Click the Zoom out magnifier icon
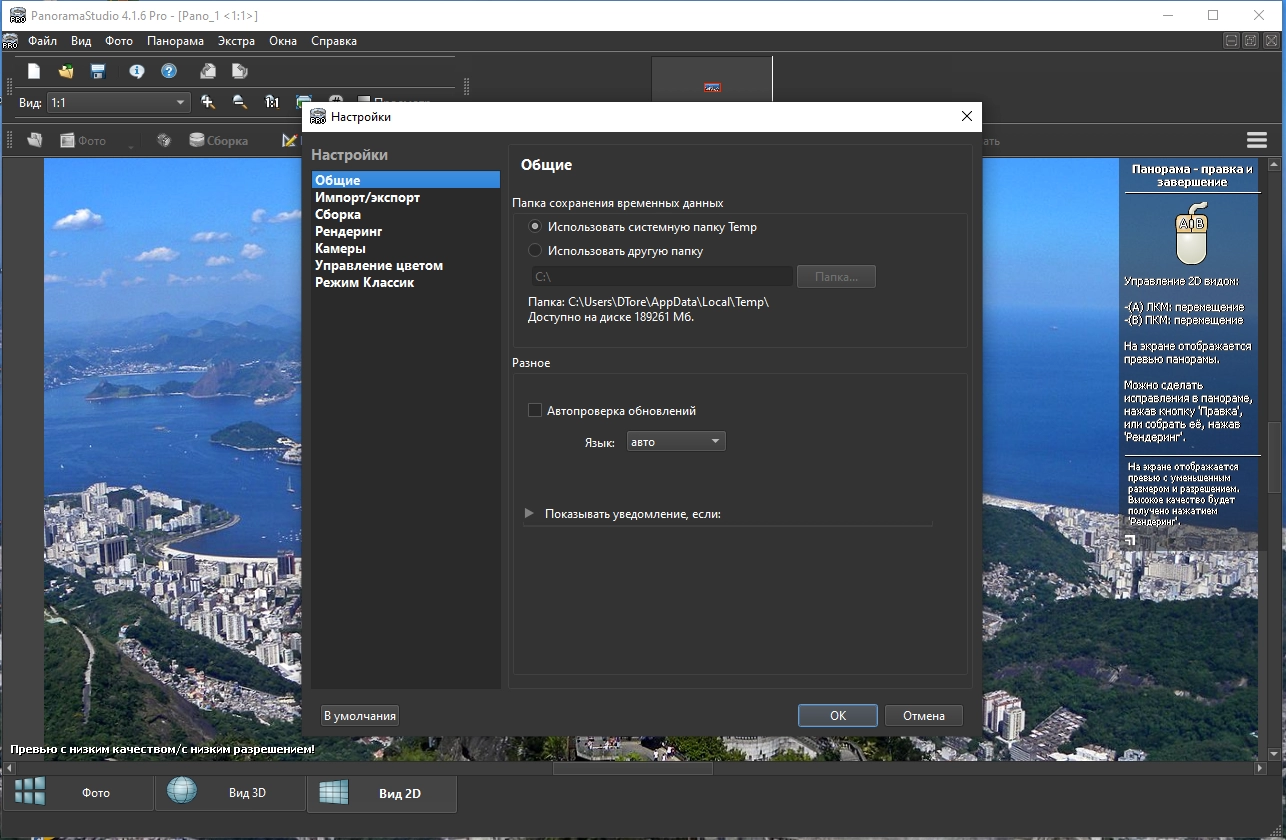Image resolution: width=1286 pixels, height=840 pixels. tap(240, 102)
